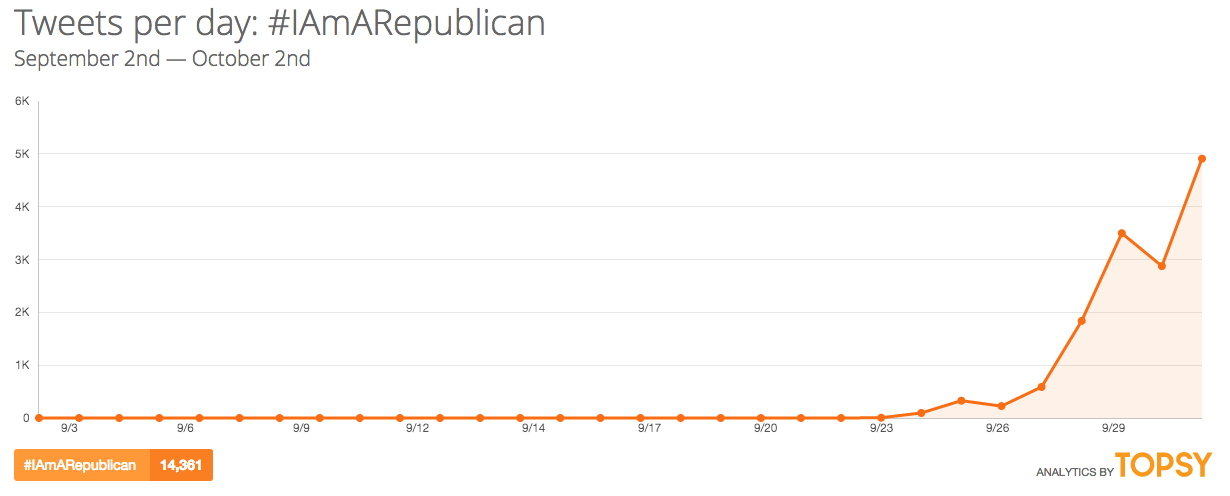Image resolution: width=1230 pixels, height=496 pixels.
Task: Click the "September 2nd — October 2nd" subtitle
Action: point(162,58)
